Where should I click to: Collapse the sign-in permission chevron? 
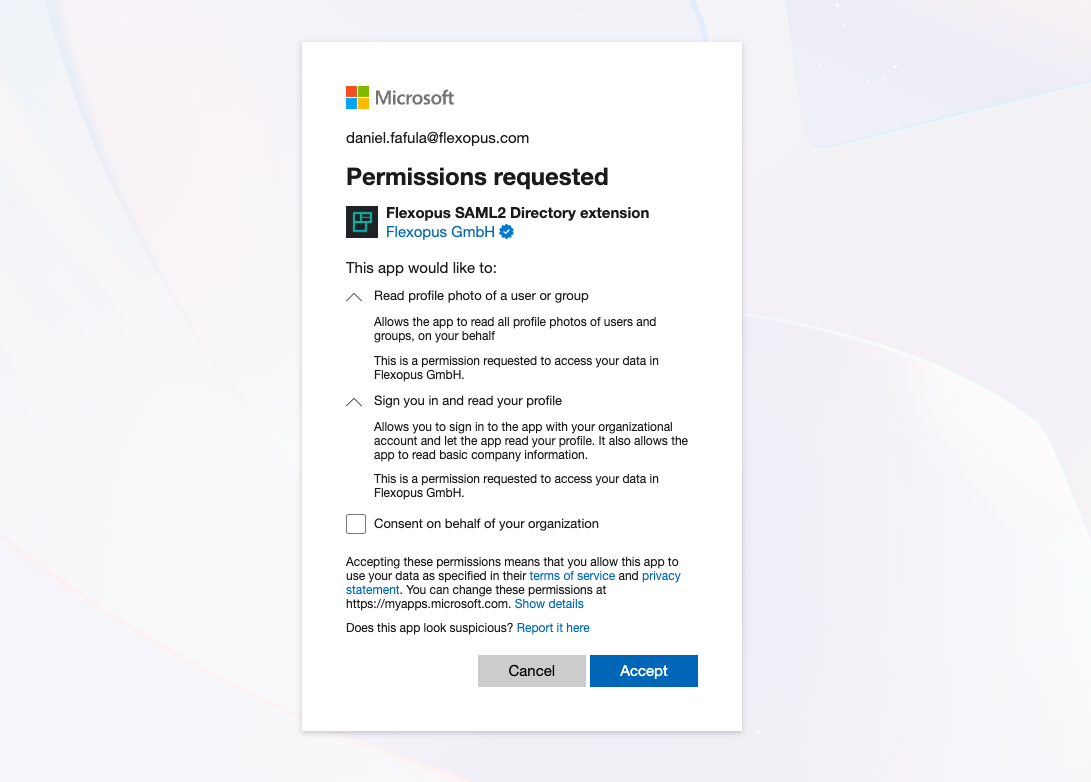(x=354, y=402)
